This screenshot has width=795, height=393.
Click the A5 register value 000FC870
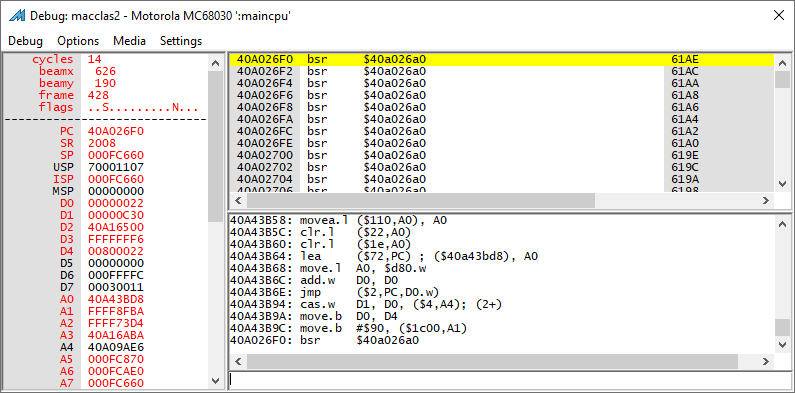116,360
